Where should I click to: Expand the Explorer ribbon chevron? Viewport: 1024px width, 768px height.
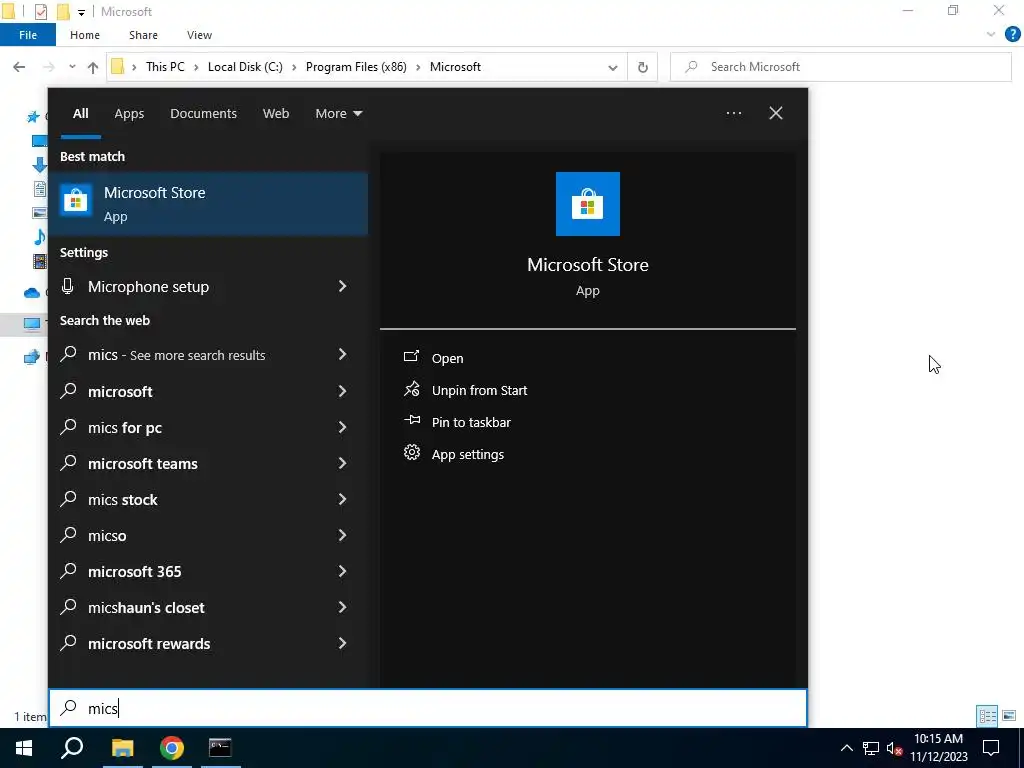tap(991, 35)
